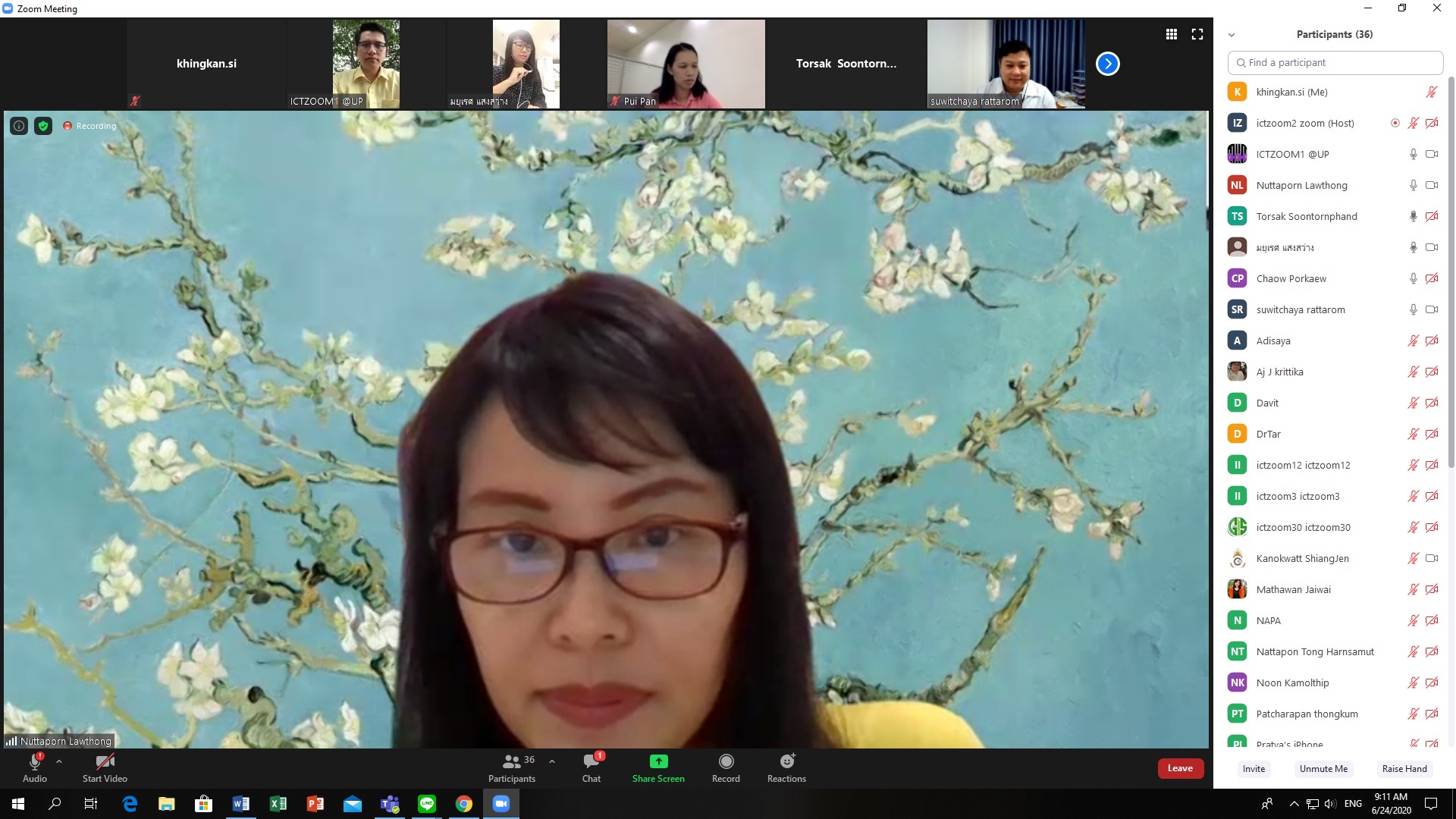The width and height of the screenshot is (1456, 819).
Task: Click Share Screen green icon
Action: [658, 767]
